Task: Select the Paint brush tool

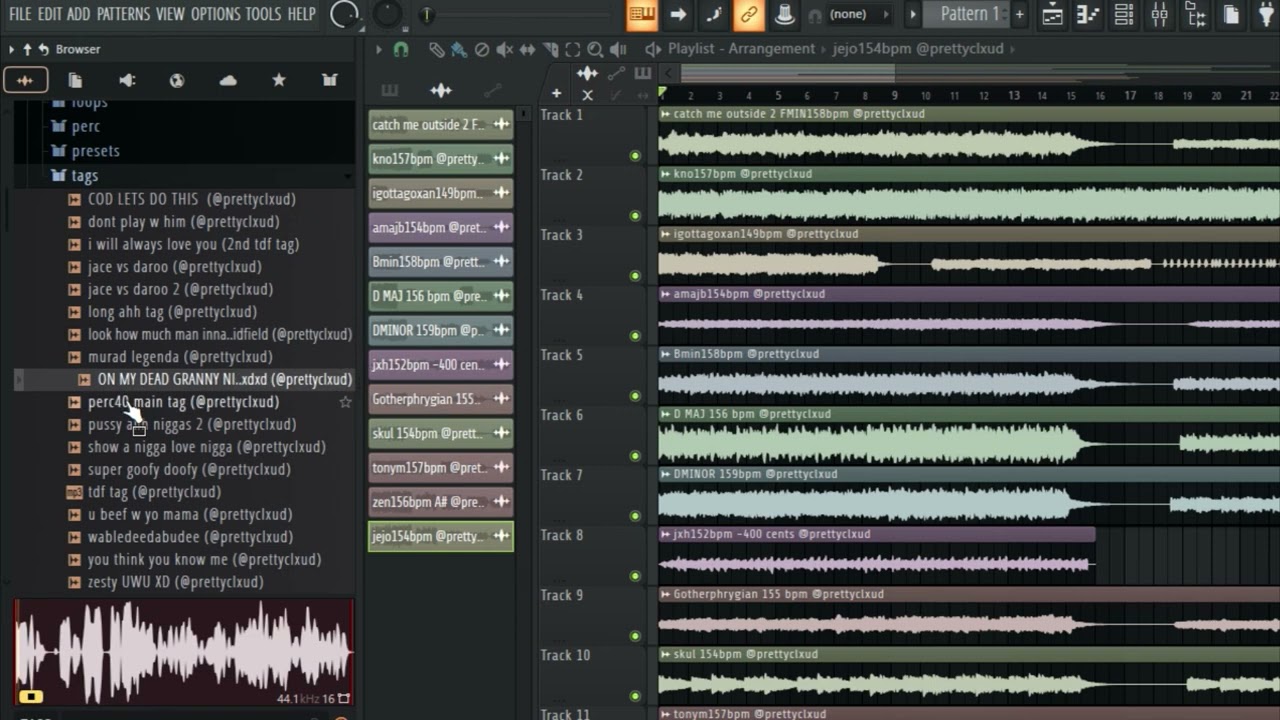Action: click(x=459, y=49)
